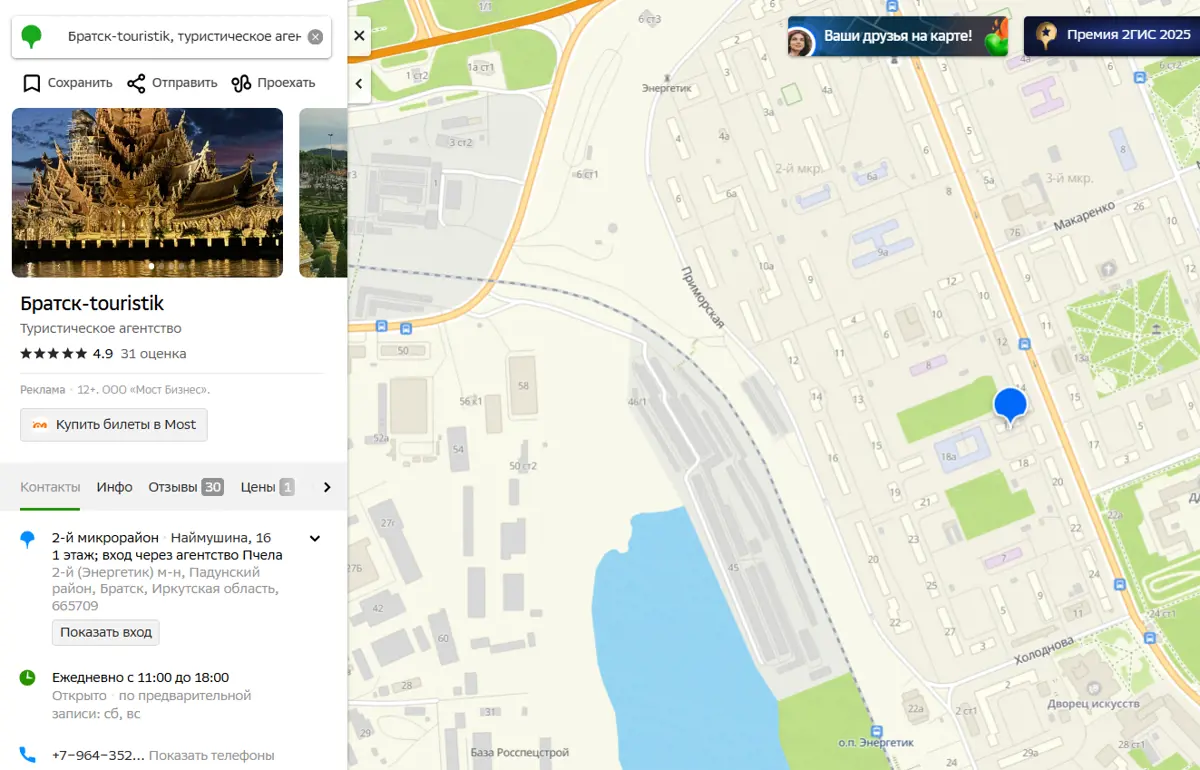This screenshot has height=770, width=1200.
Task: Collapse the side panel with left chevron
Action: pos(359,84)
